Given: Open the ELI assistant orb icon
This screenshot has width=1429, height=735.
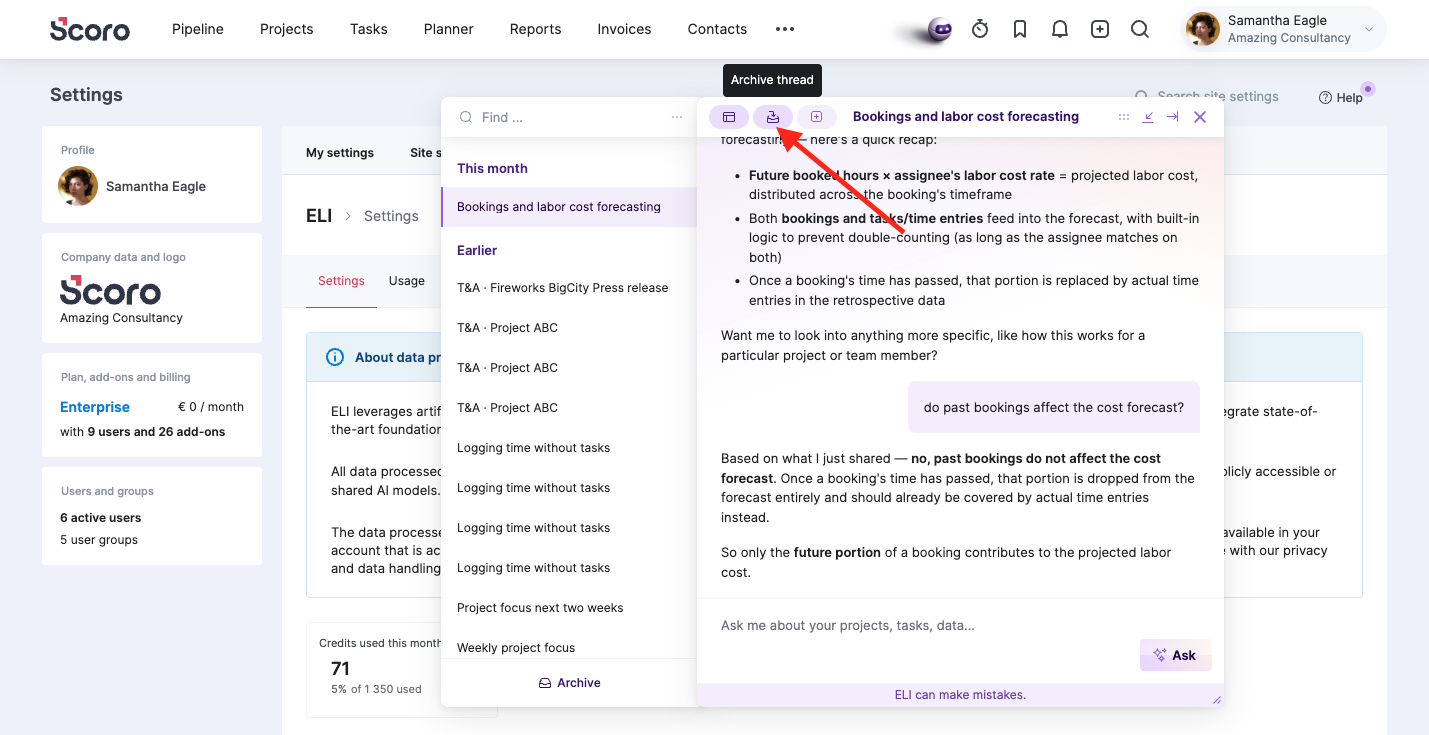Looking at the screenshot, I should pos(939,30).
